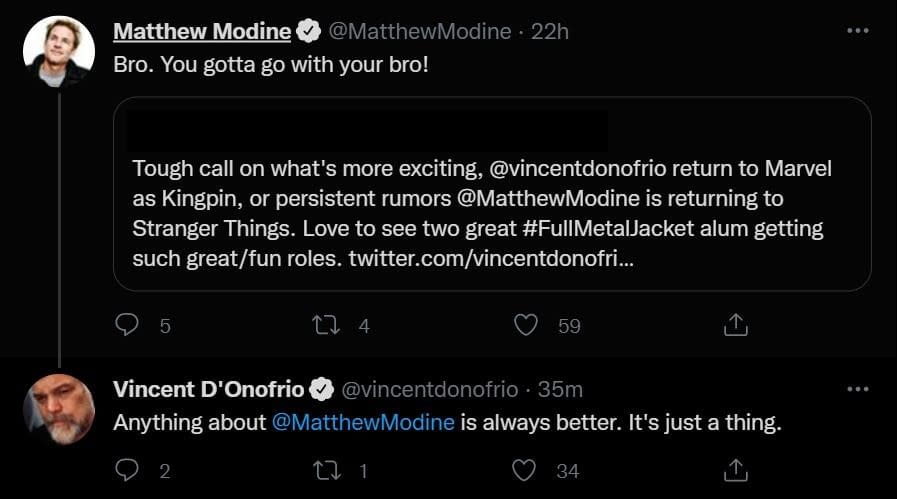This screenshot has width=897, height=499.
Task: Open the 22h timestamp of Modine's tweet
Action: click(550, 31)
